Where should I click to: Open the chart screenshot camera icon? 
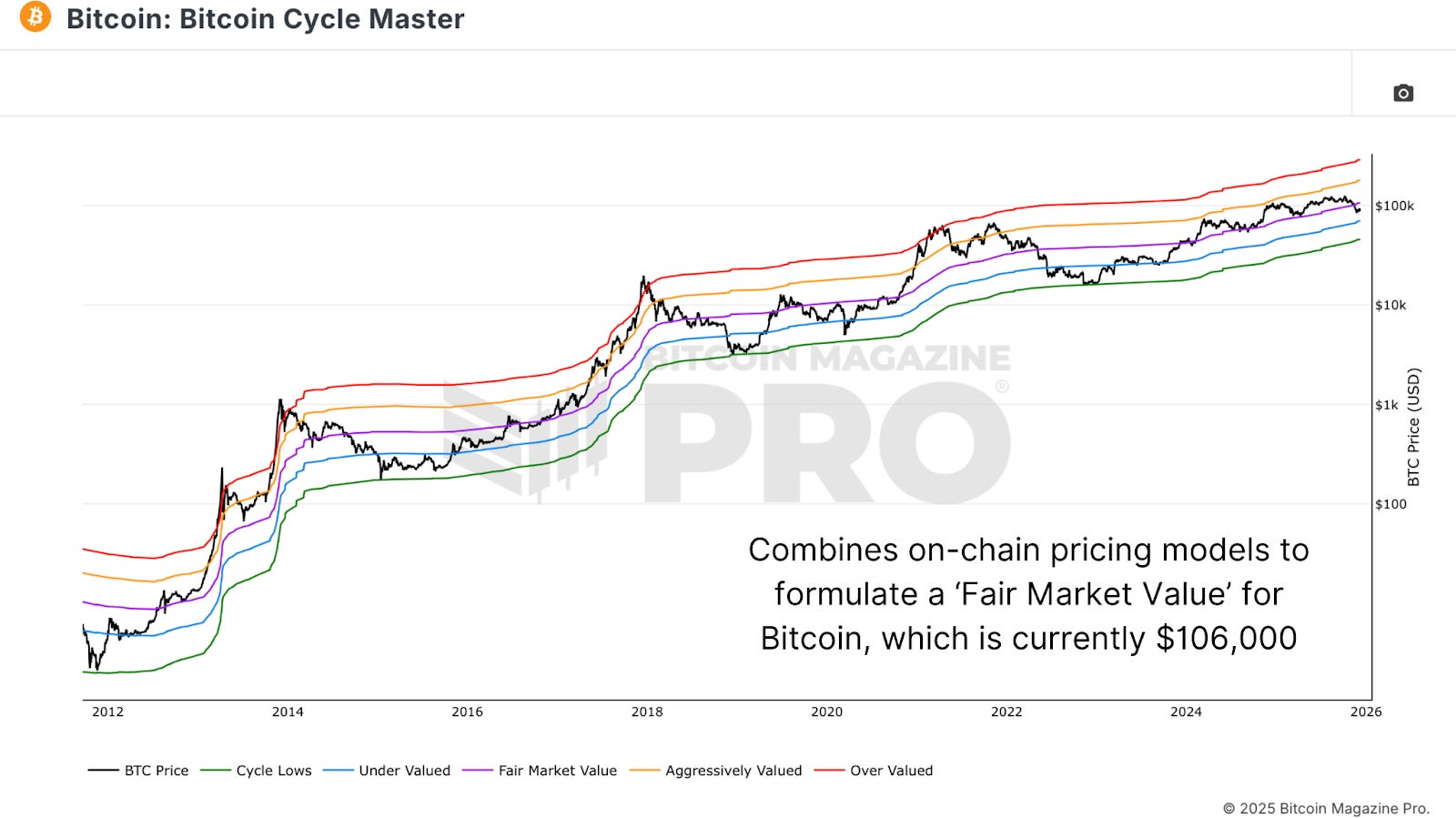(x=1403, y=93)
